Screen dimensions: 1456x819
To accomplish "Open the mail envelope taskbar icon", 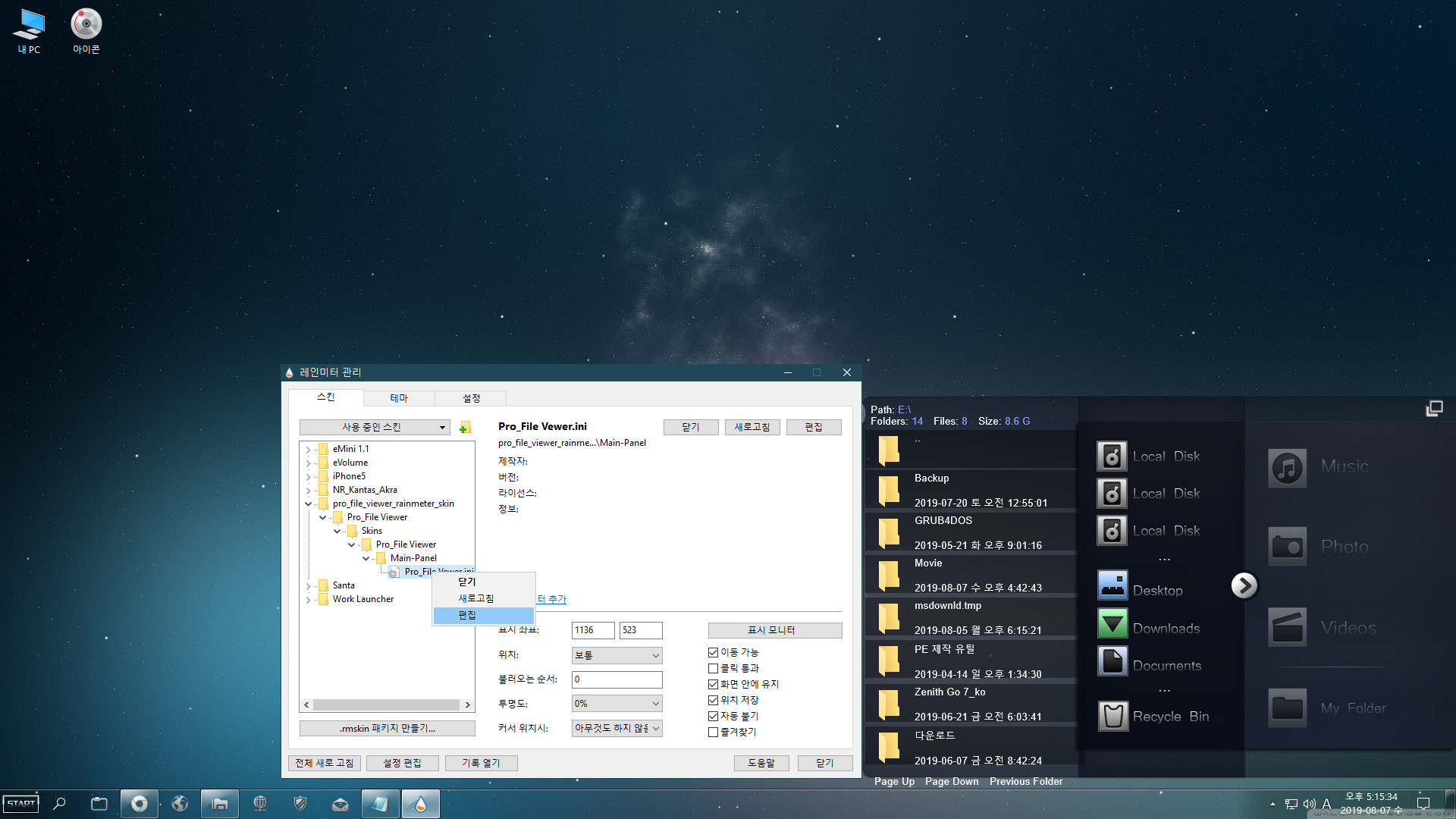I will pos(340,804).
